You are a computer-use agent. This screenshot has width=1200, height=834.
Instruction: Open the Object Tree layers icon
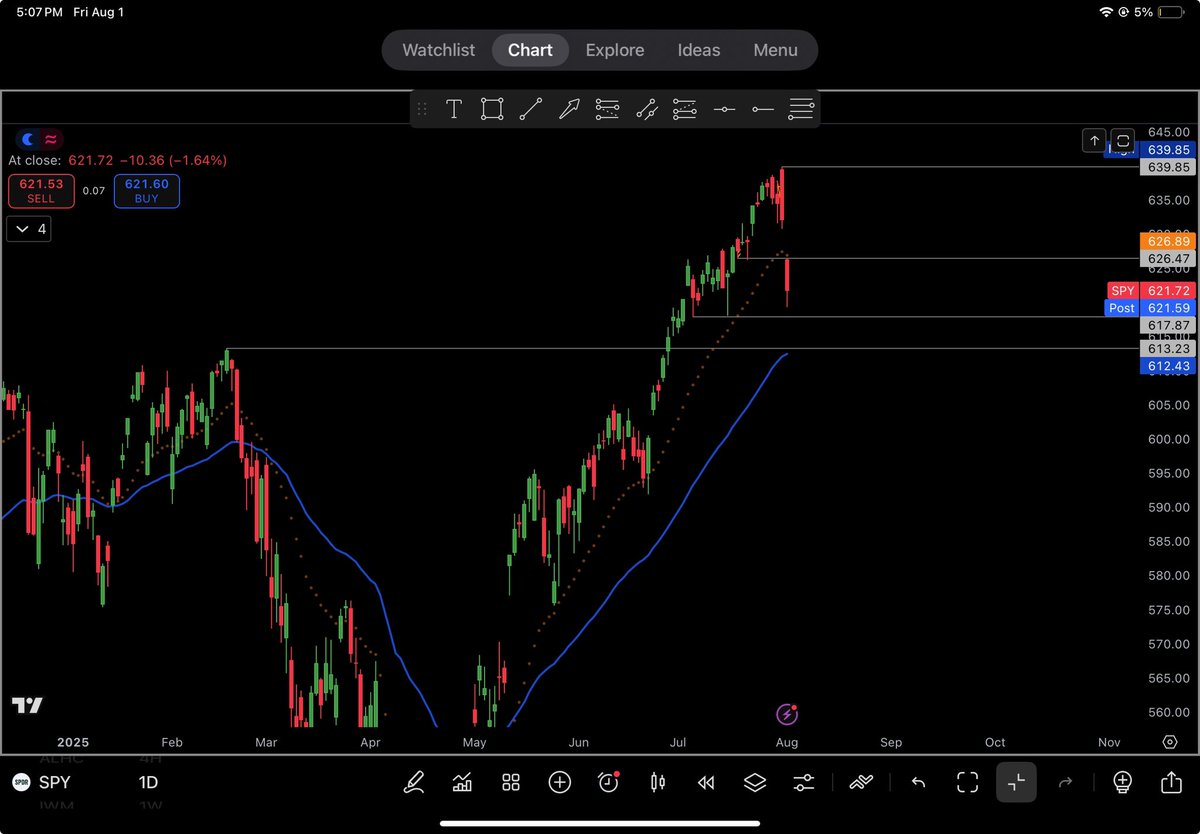tap(755, 783)
